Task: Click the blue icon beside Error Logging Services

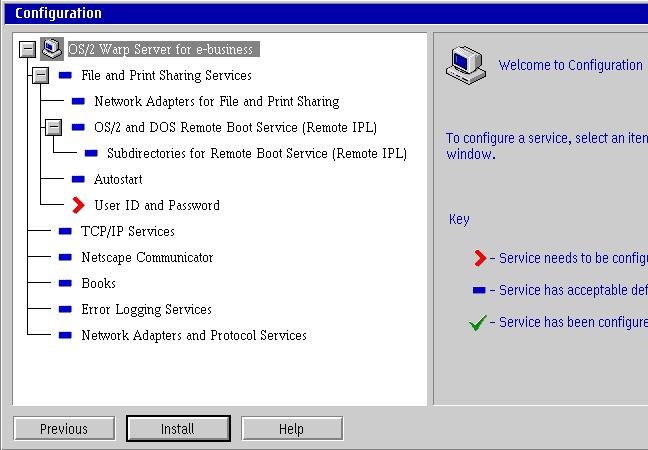Action: (65, 309)
